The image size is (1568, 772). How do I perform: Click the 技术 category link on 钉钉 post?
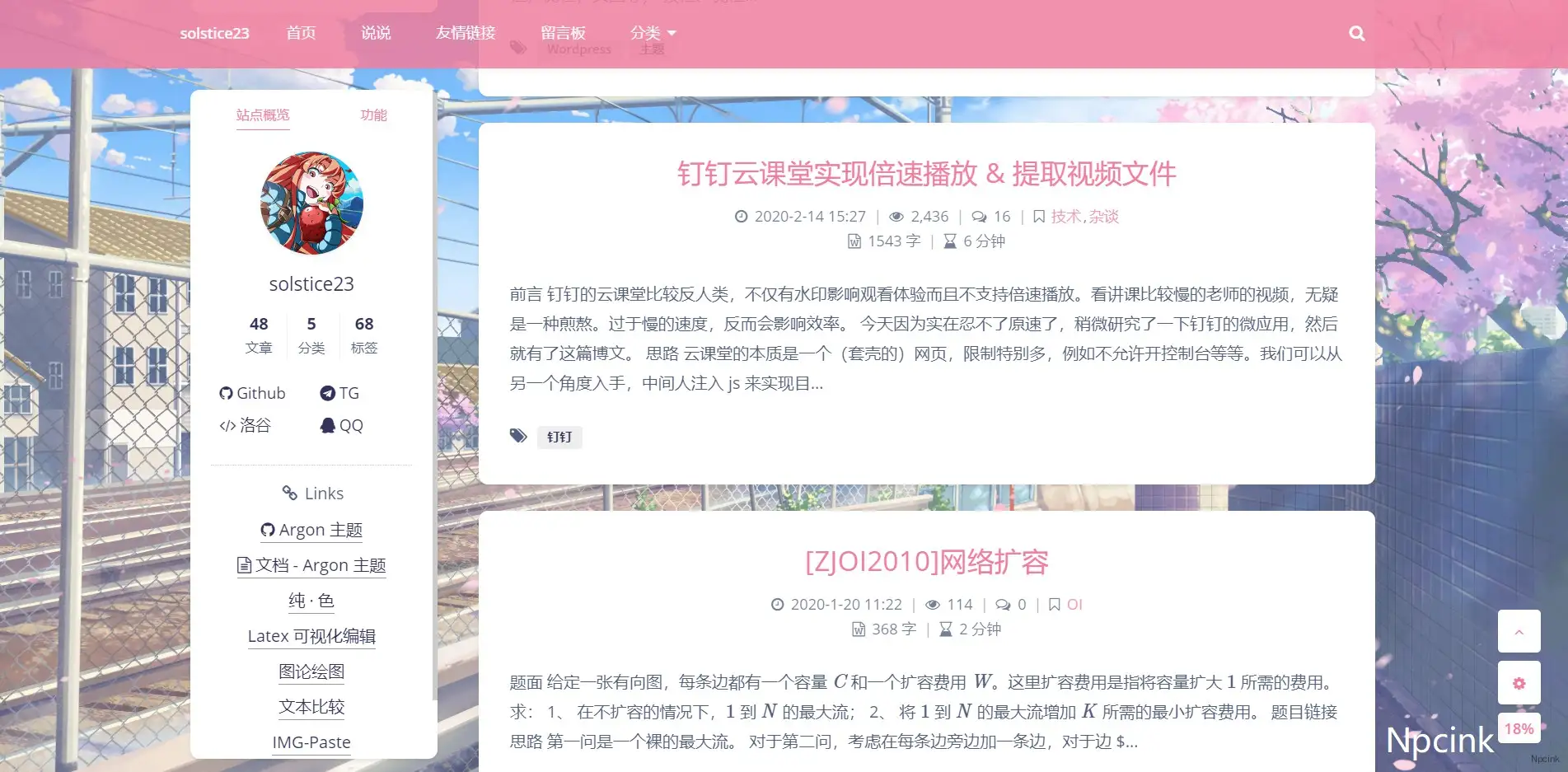(1065, 216)
